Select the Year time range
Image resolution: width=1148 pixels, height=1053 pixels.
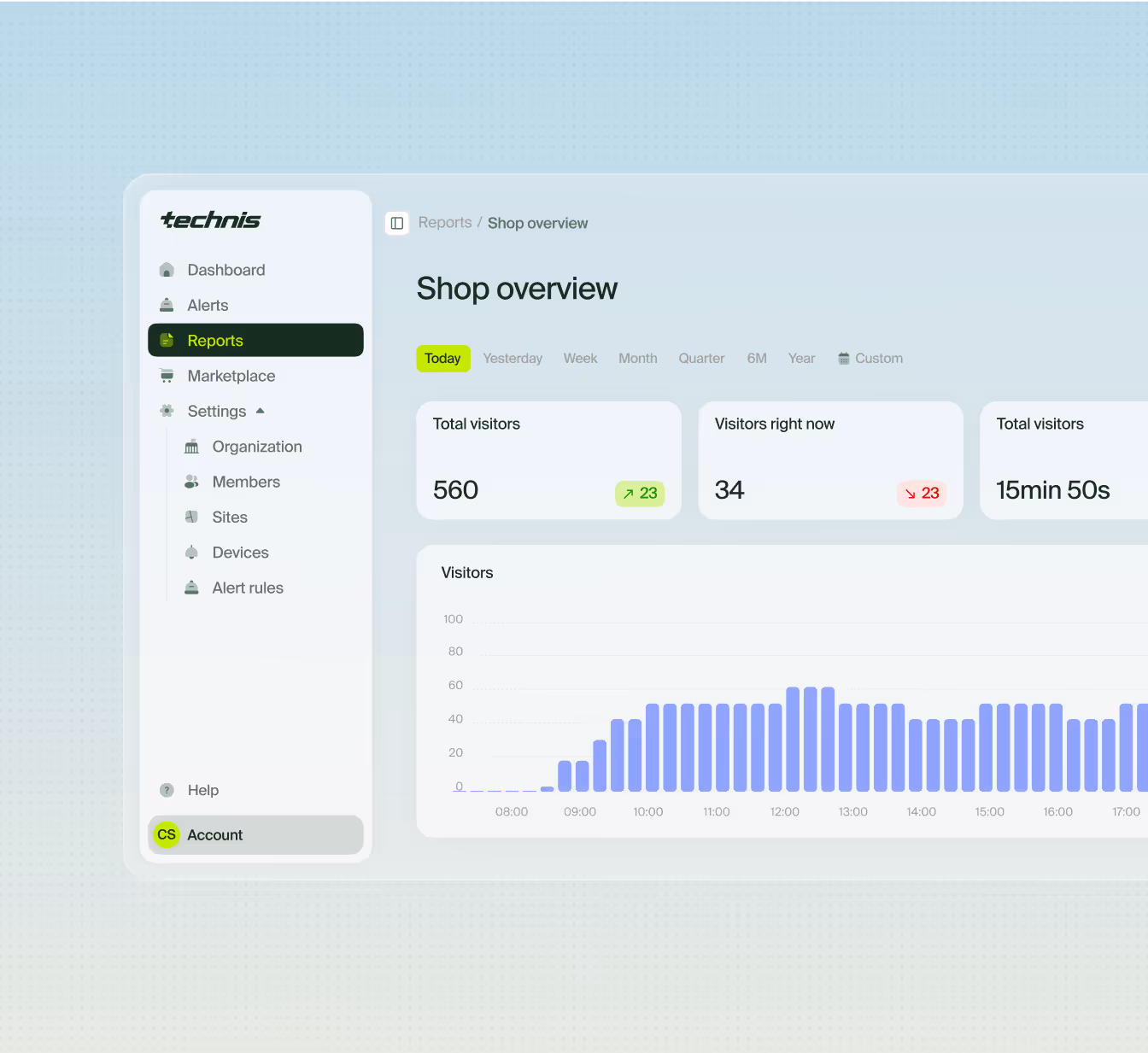click(x=801, y=358)
